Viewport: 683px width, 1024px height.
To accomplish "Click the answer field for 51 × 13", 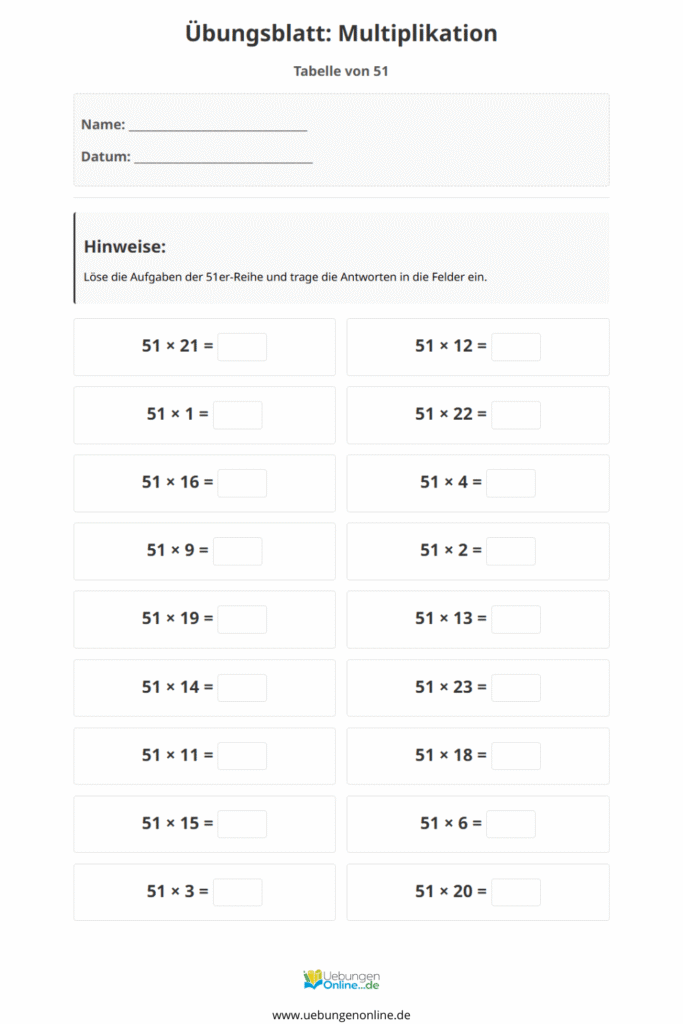I will click(x=515, y=619).
